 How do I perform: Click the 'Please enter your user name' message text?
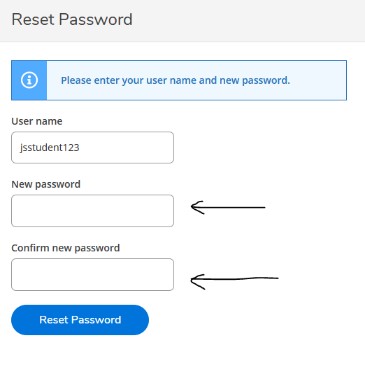175,80
